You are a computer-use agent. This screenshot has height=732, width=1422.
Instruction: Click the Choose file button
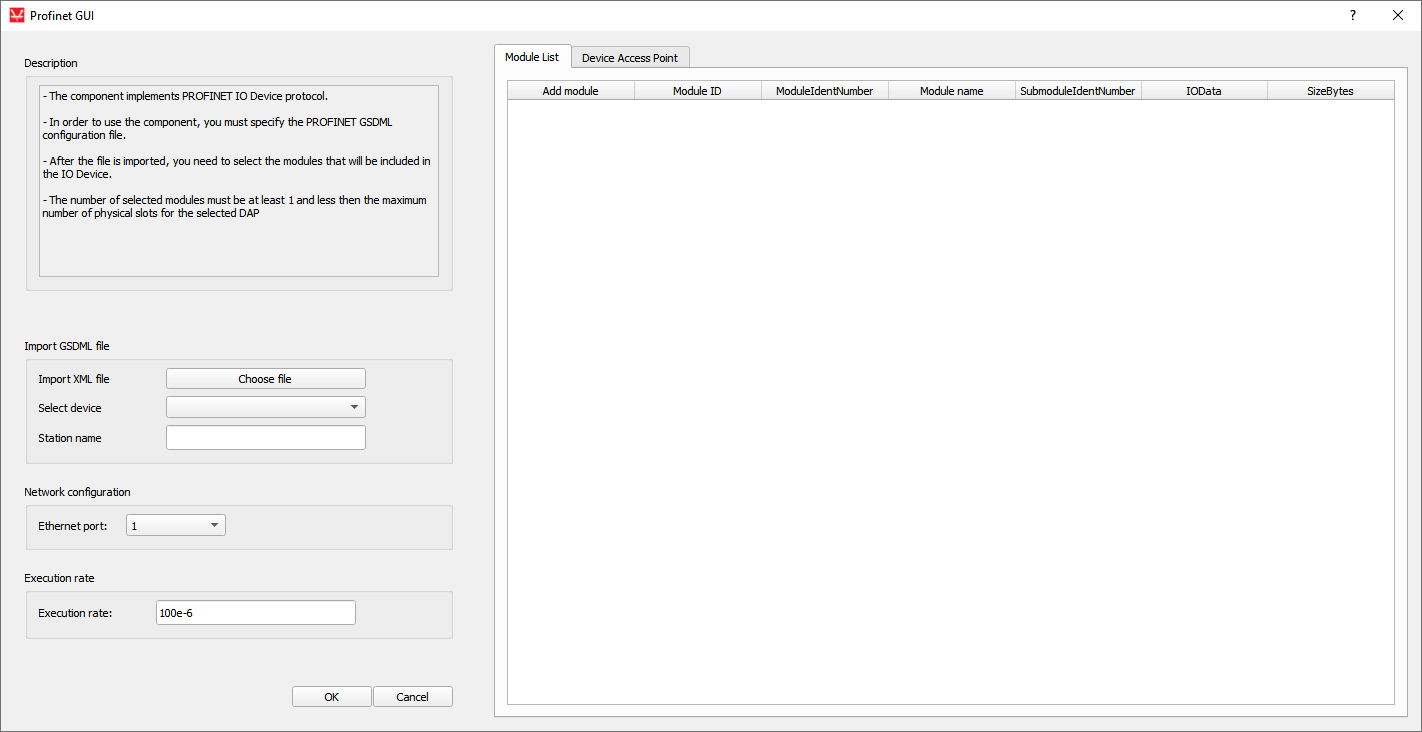[x=265, y=379]
